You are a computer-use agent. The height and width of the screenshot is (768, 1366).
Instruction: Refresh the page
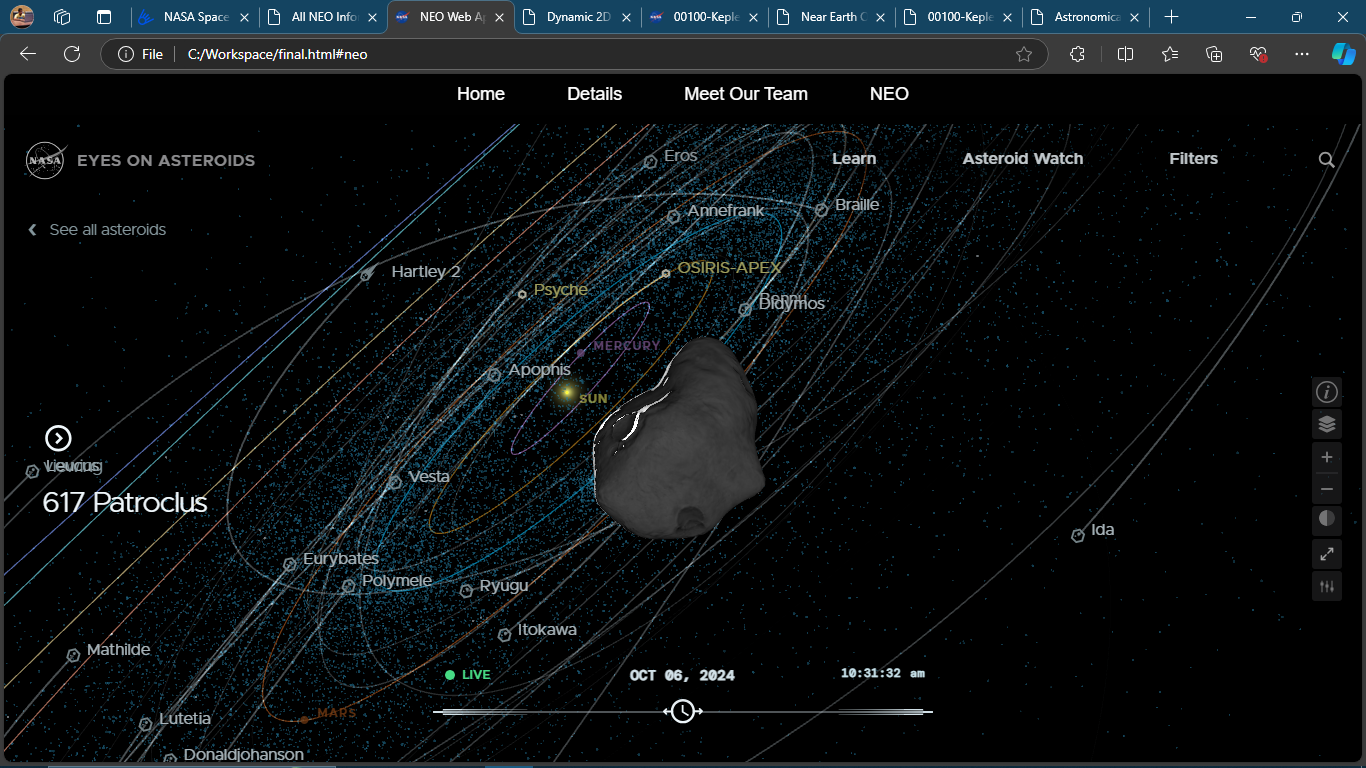click(x=72, y=54)
